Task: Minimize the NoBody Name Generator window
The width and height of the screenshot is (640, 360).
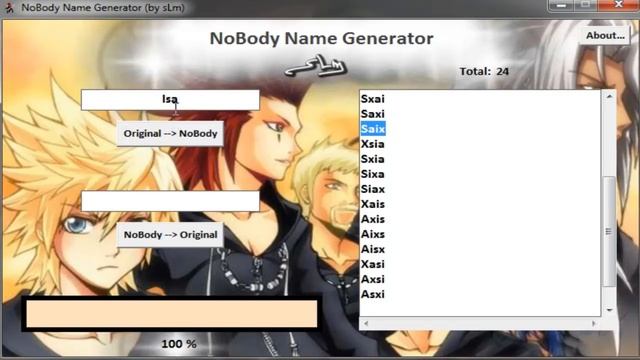Action: [561, 5]
